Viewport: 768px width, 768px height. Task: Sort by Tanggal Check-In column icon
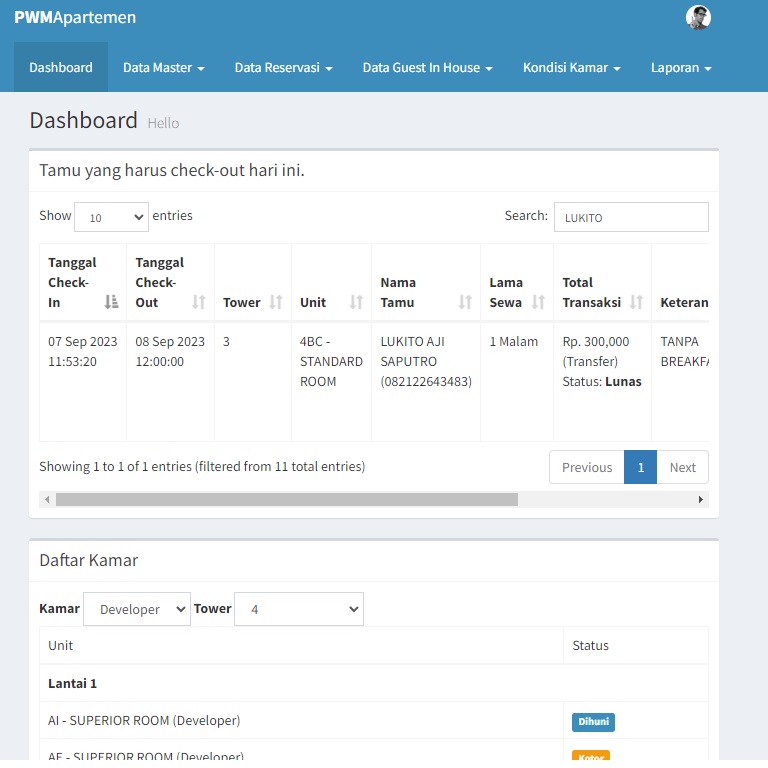111,302
